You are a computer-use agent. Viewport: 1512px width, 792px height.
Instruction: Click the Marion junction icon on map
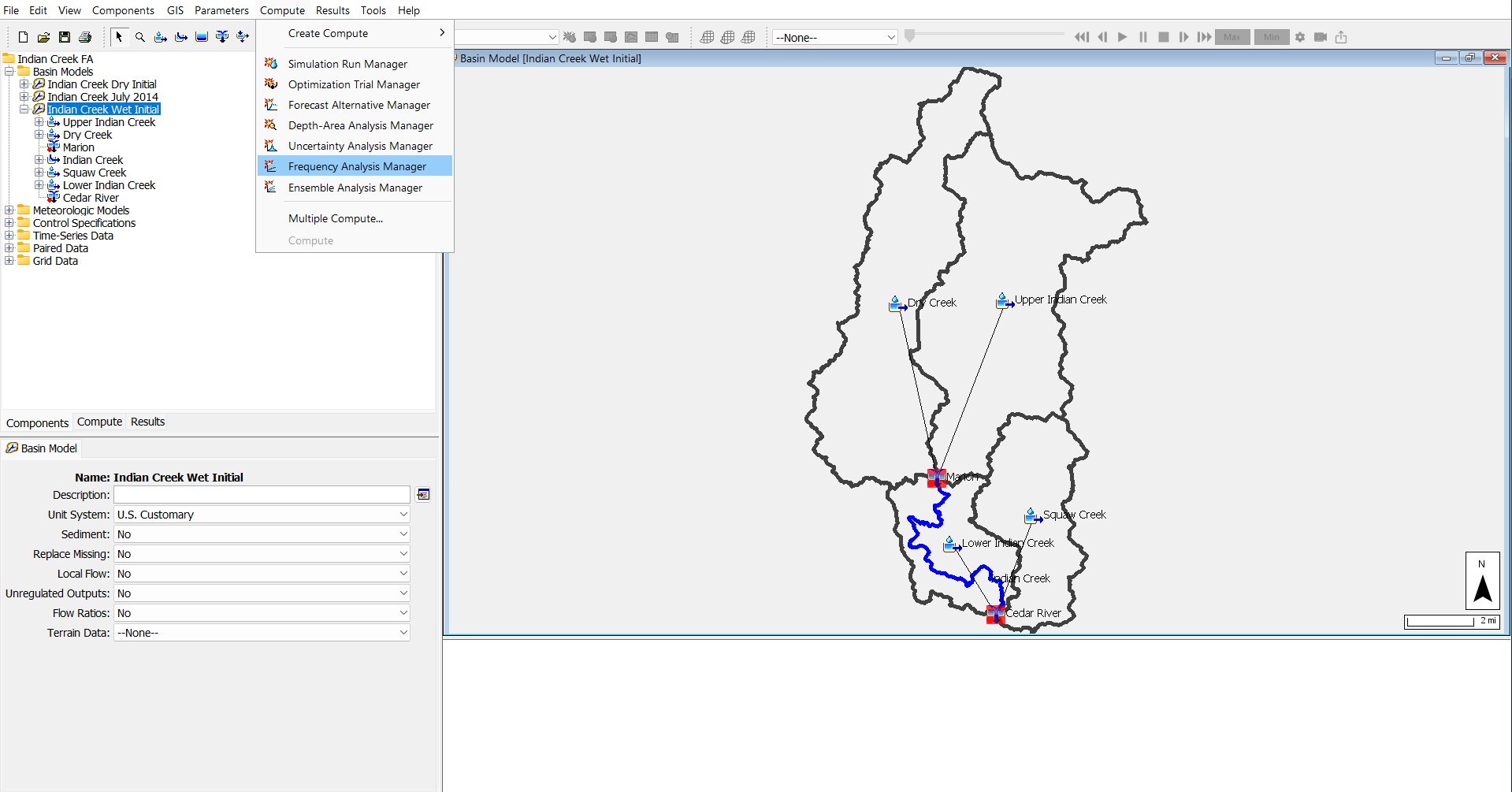936,478
